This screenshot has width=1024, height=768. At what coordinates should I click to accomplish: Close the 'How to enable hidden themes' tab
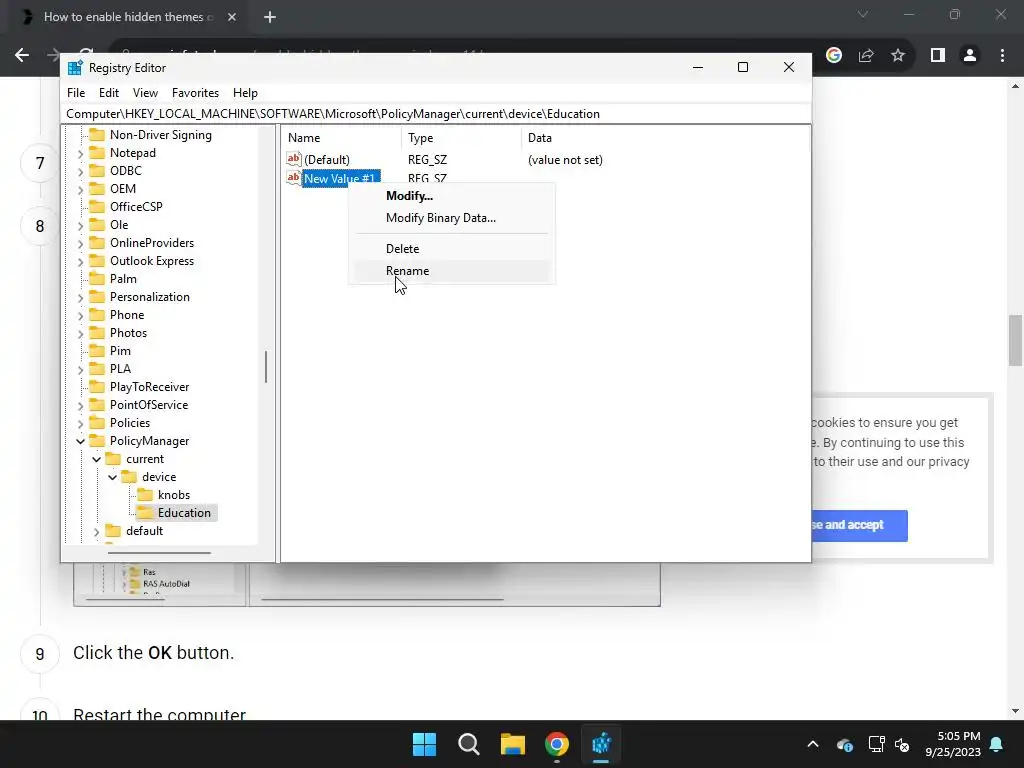tap(232, 17)
